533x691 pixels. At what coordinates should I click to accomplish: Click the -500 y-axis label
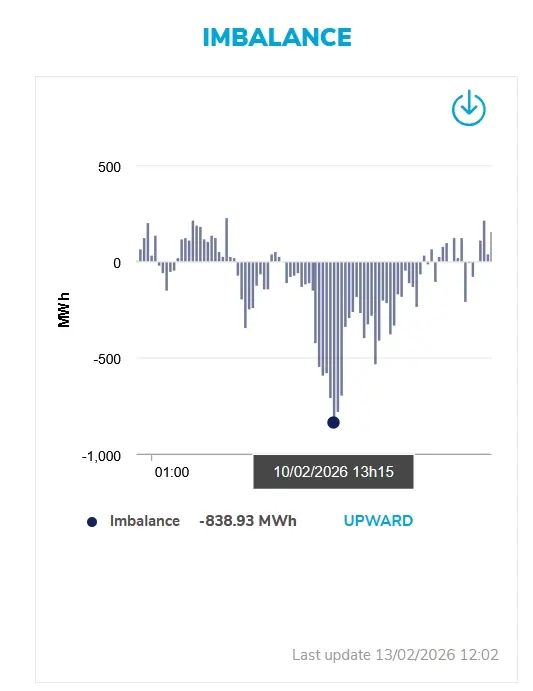(107, 359)
